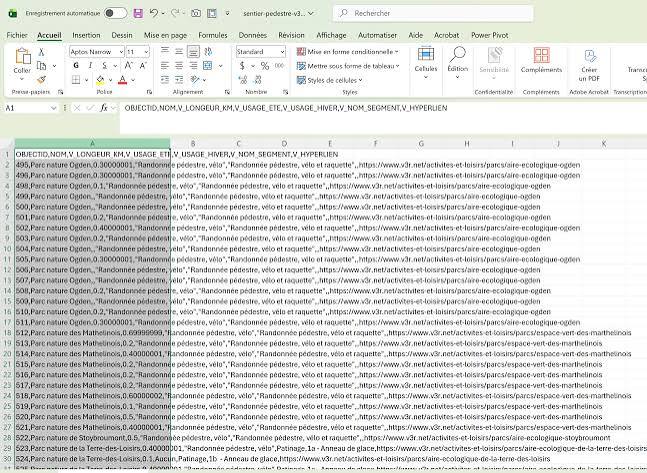Increase the indent
Viewport: 647px width, 473px height.
point(179,79)
